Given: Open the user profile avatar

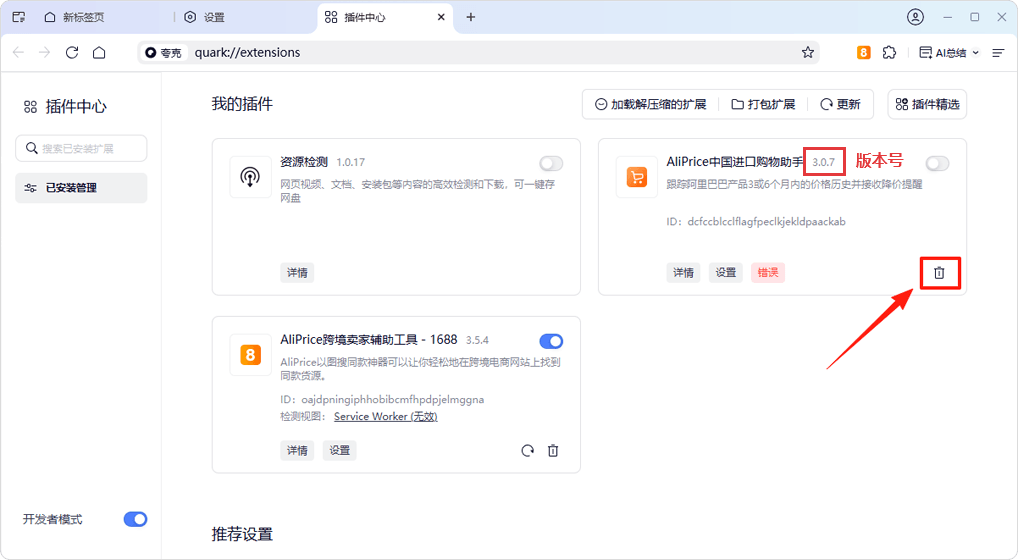Looking at the screenshot, I should 915,17.
